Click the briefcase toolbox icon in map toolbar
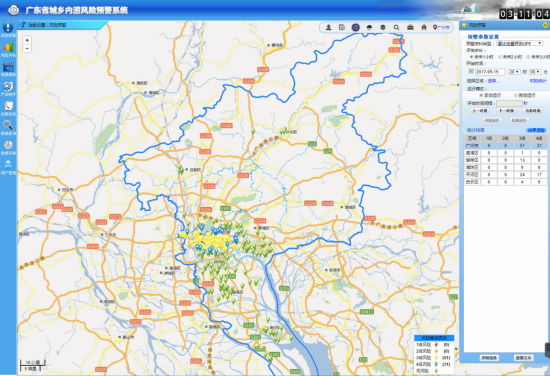550x376 pixels. click(410, 27)
